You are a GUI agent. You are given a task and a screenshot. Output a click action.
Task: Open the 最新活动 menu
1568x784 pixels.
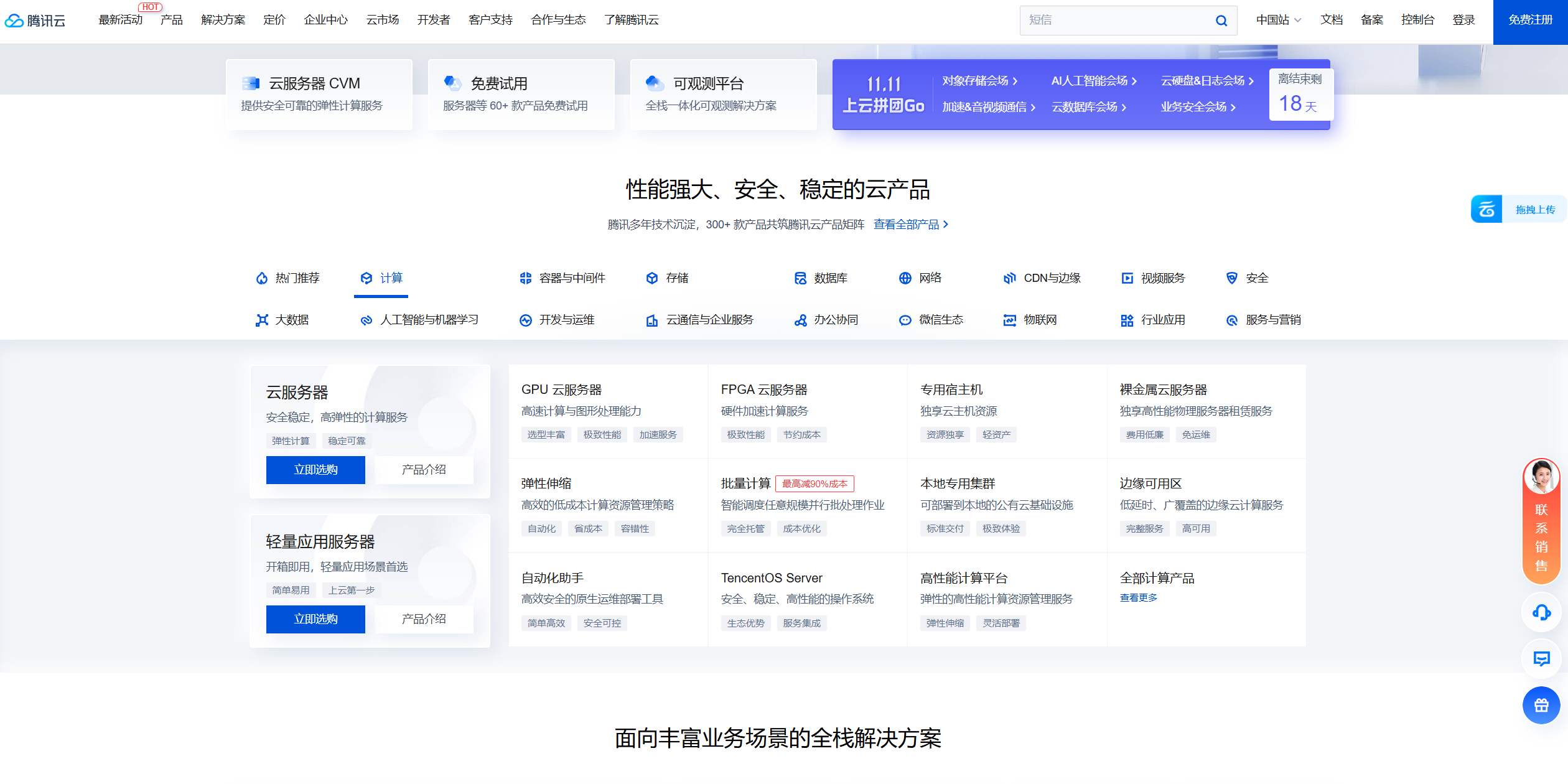121,20
